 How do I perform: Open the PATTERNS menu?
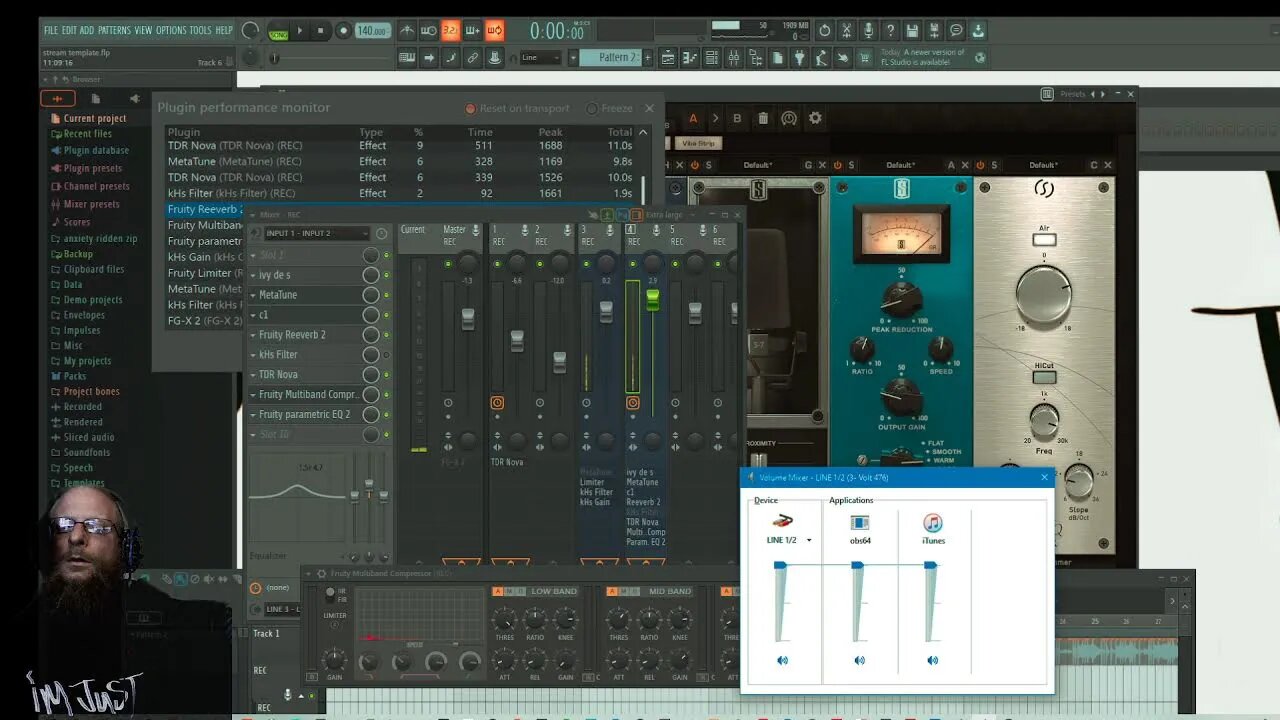pyautogui.click(x=115, y=31)
